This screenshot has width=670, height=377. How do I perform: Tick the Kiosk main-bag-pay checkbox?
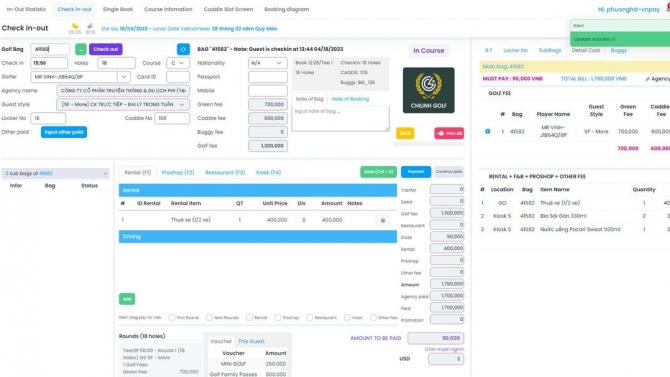[347, 318]
